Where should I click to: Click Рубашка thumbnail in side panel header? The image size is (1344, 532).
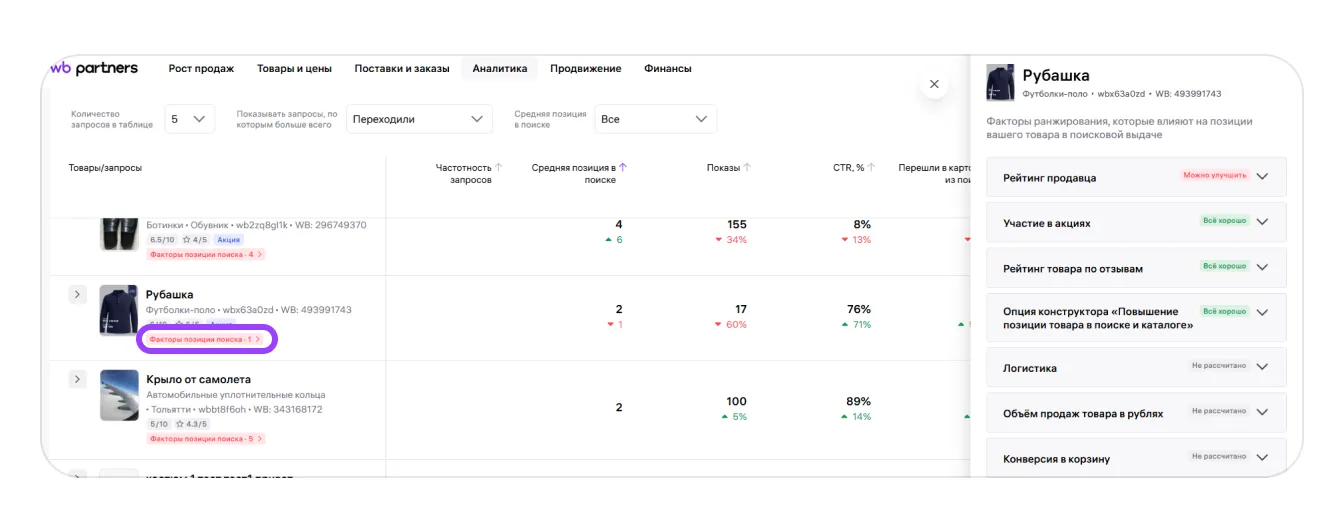coord(1000,83)
